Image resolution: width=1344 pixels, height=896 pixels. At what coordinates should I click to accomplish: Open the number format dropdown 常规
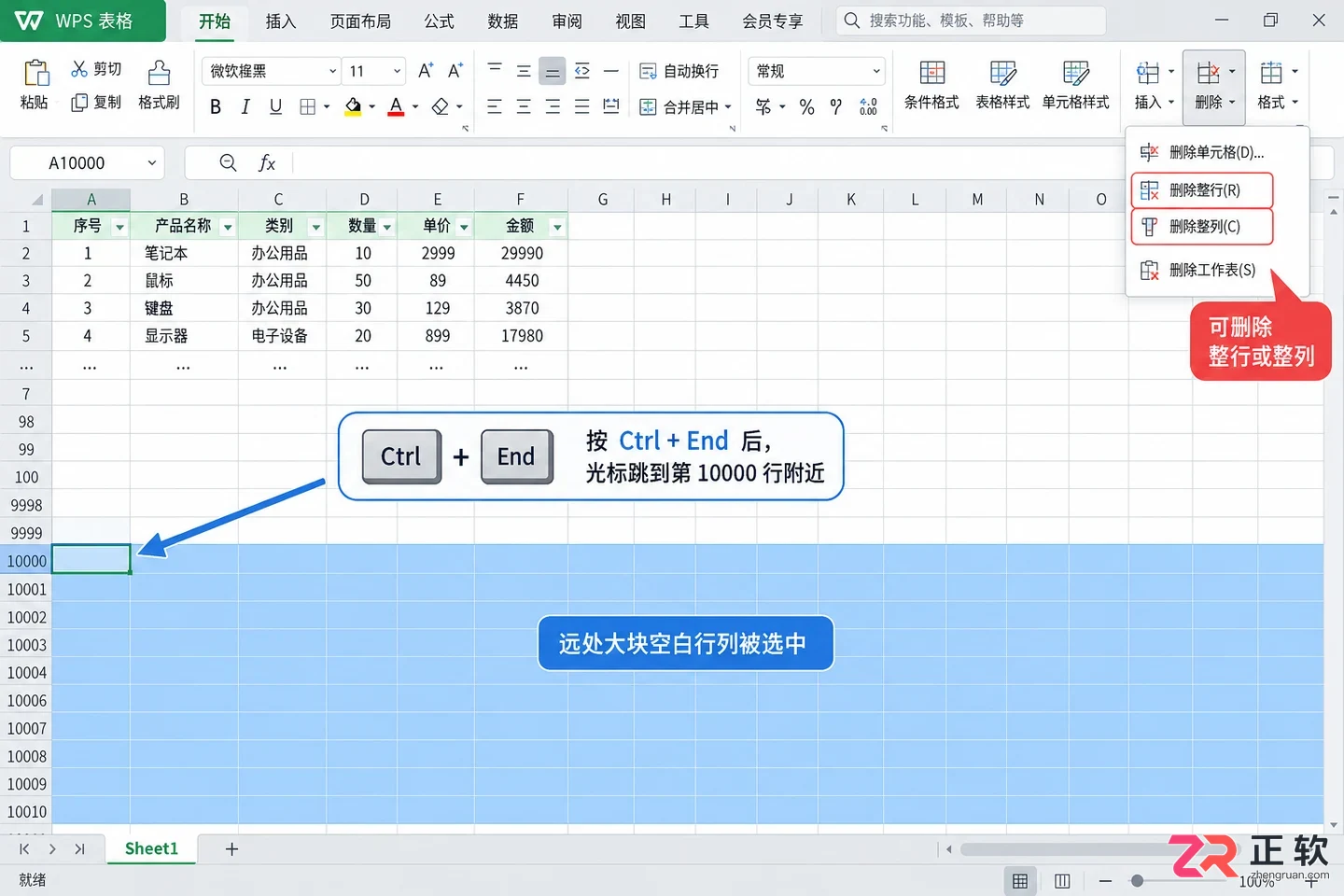[x=876, y=71]
